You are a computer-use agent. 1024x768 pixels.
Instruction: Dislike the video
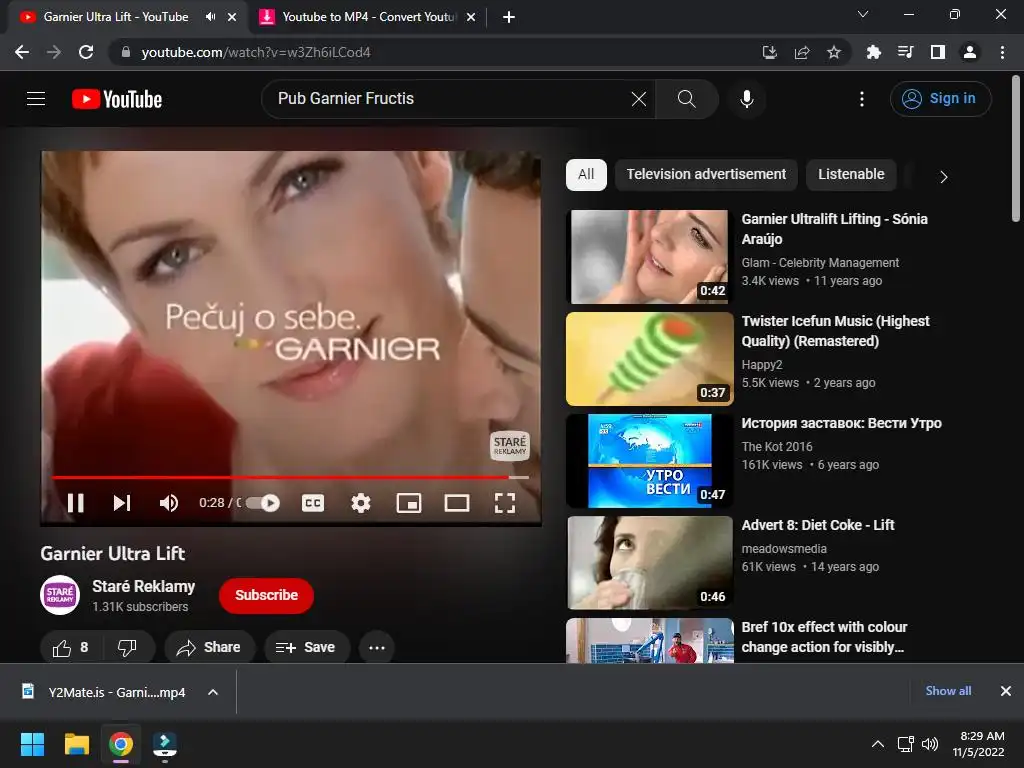click(x=127, y=647)
